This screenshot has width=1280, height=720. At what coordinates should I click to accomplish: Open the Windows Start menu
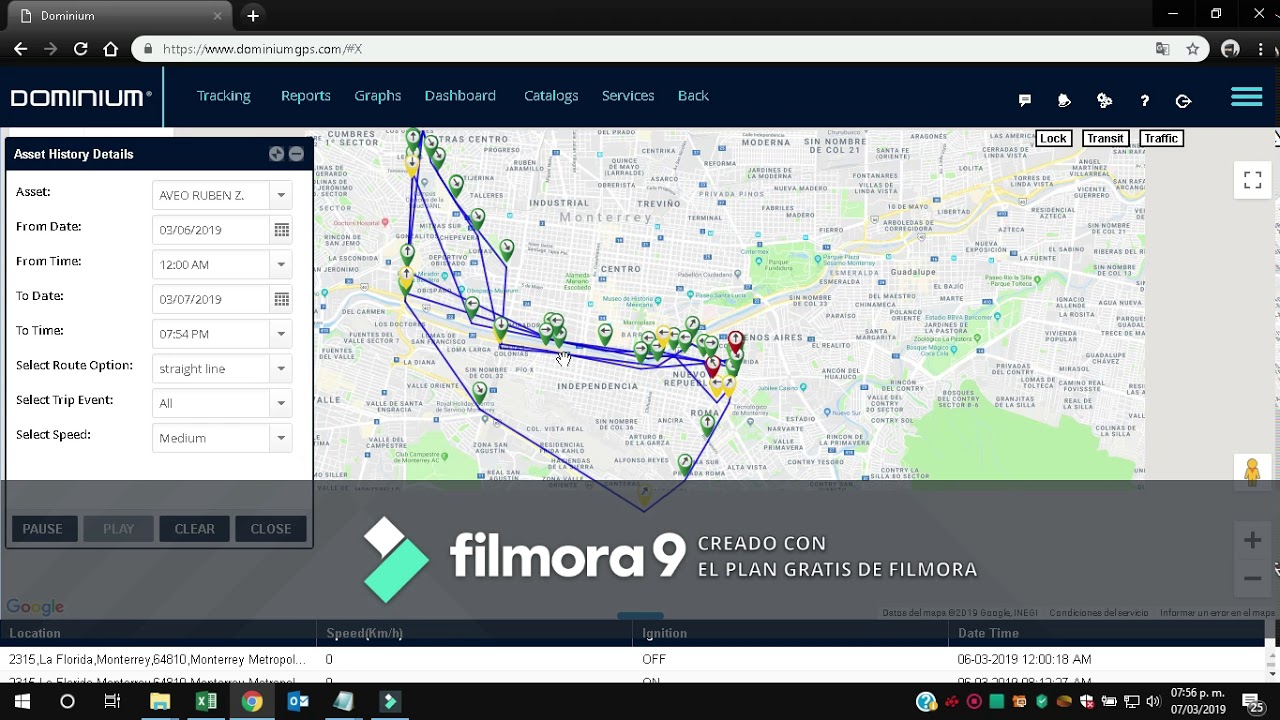click(22, 701)
